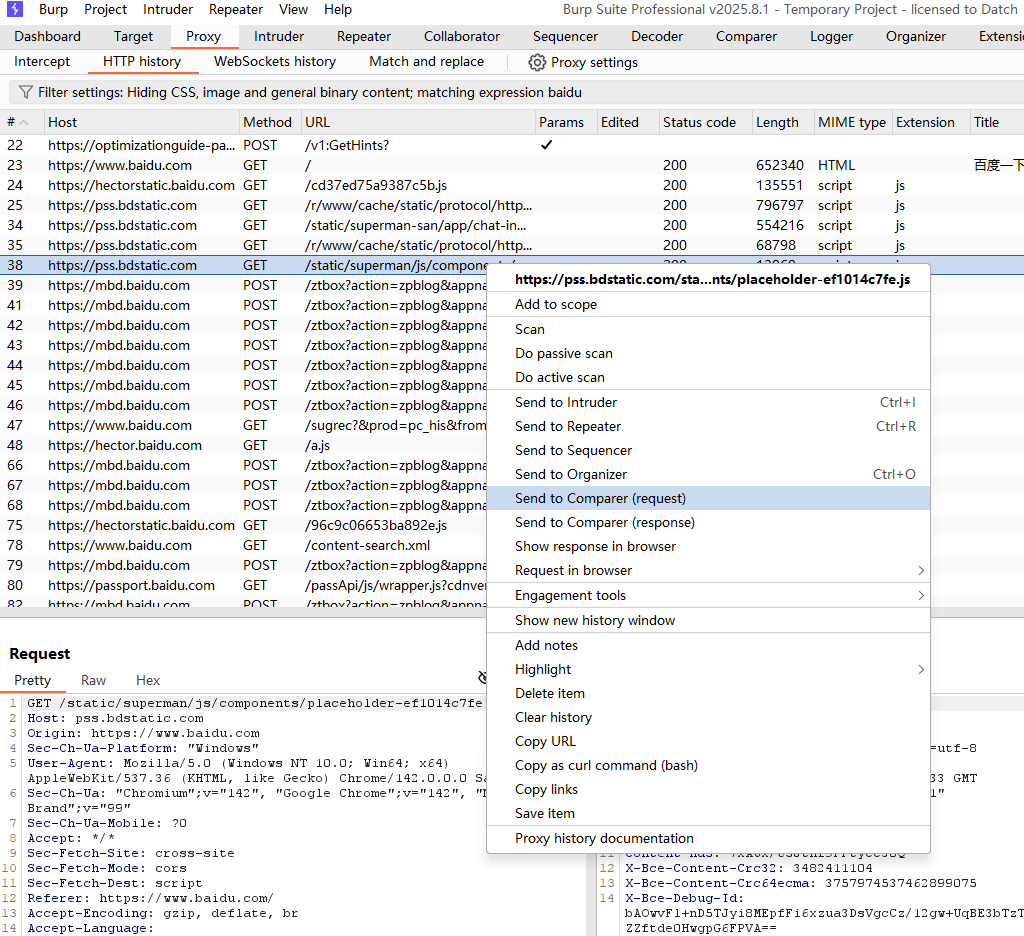Select the Pretty request view tab
1024x936 pixels.
33,681
